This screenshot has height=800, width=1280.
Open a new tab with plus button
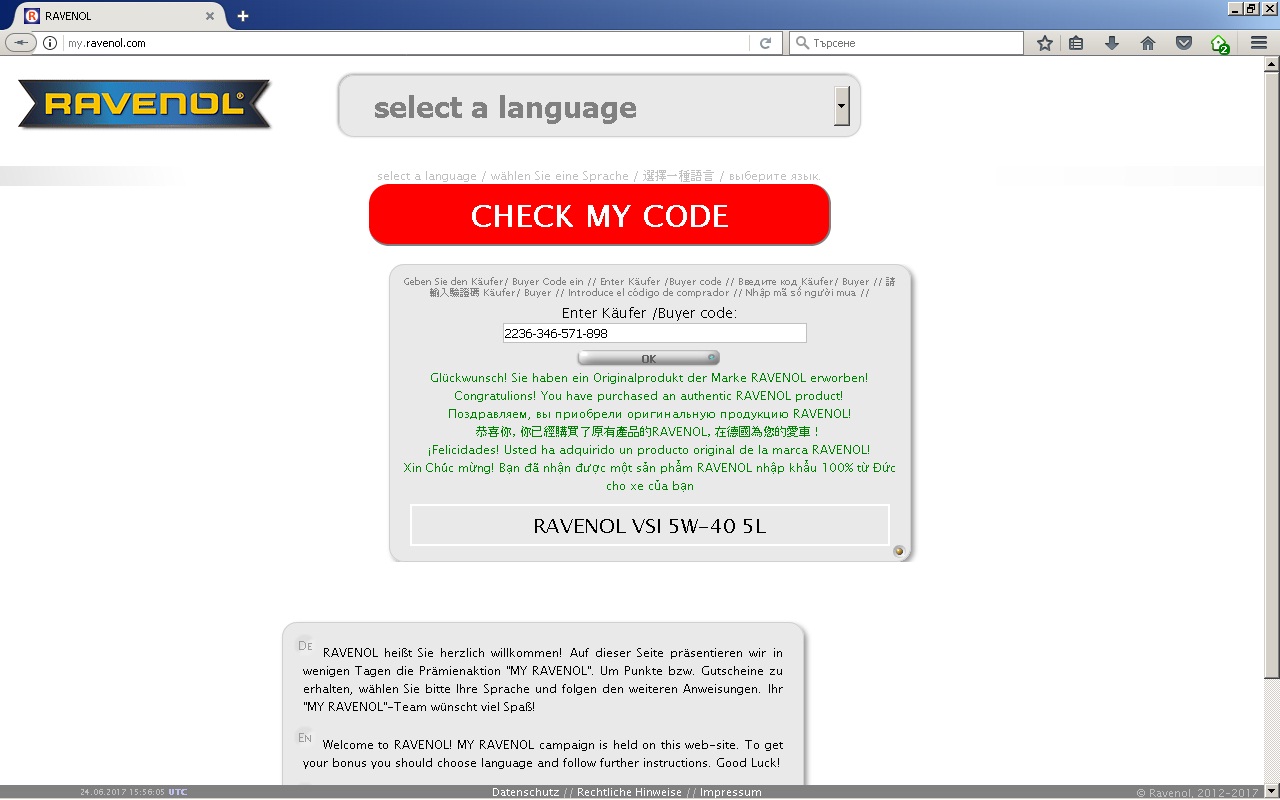(242, 16)
